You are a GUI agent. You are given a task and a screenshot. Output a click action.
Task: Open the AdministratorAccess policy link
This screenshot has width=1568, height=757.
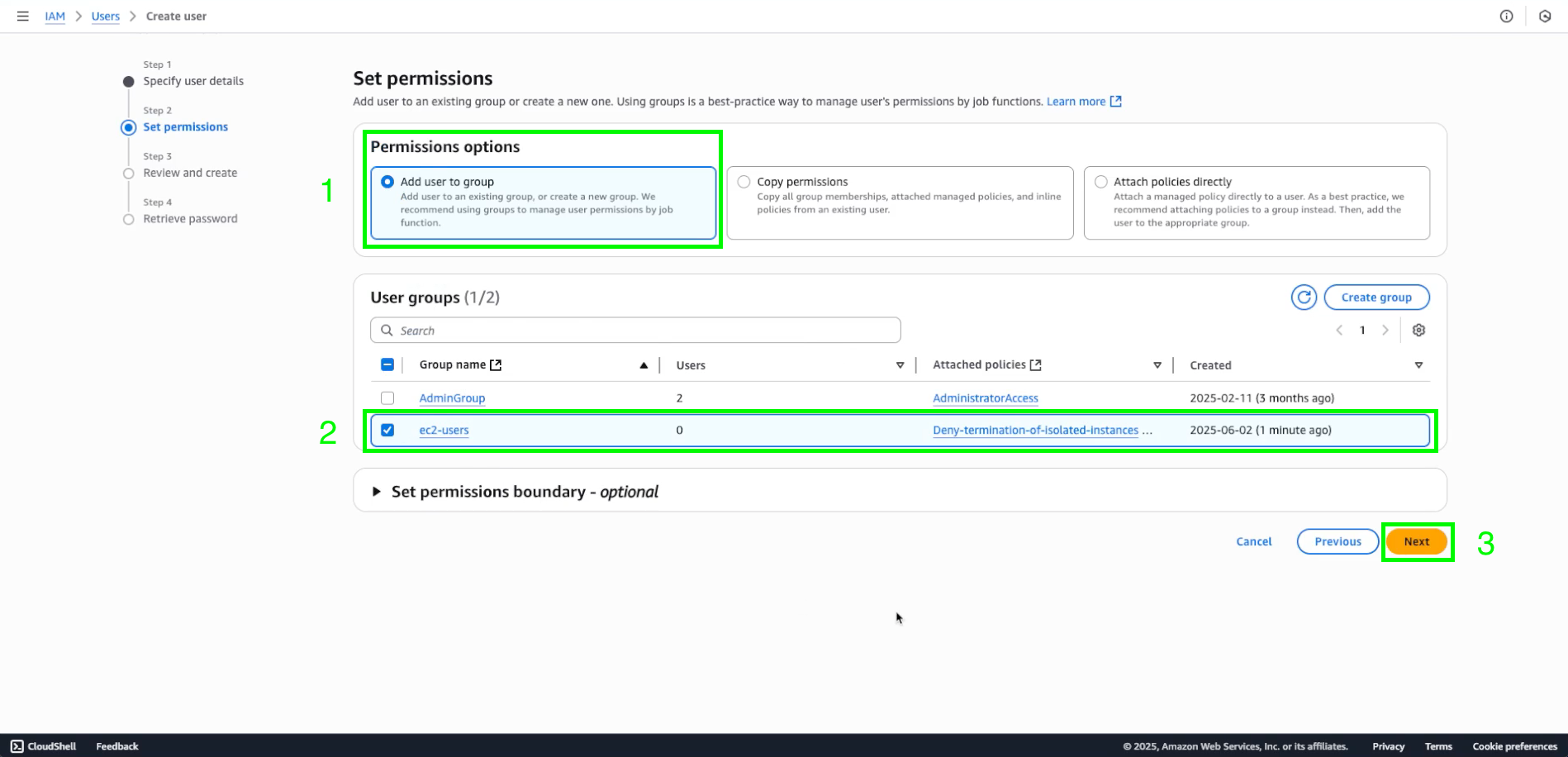click(986, 398)
